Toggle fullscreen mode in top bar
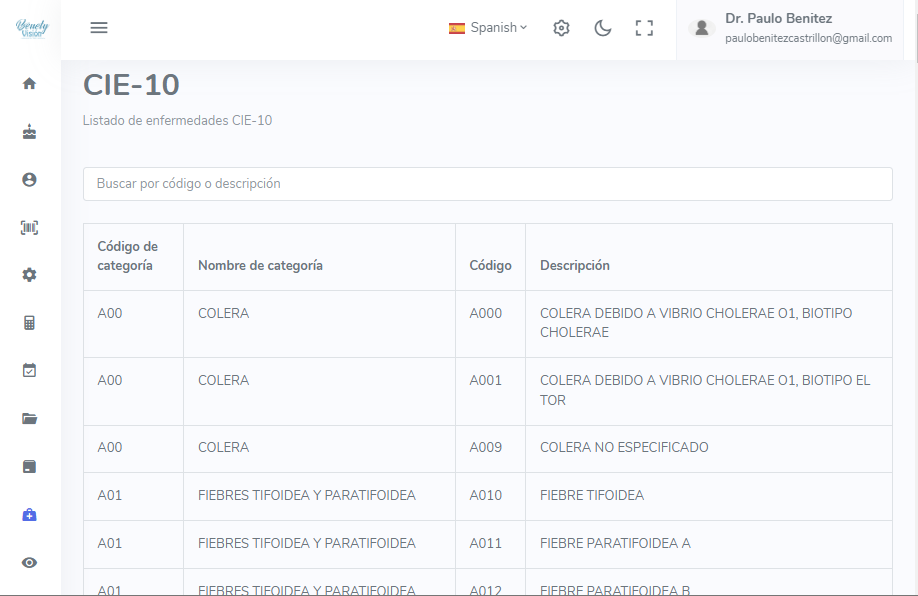 [x=644, y=28]
